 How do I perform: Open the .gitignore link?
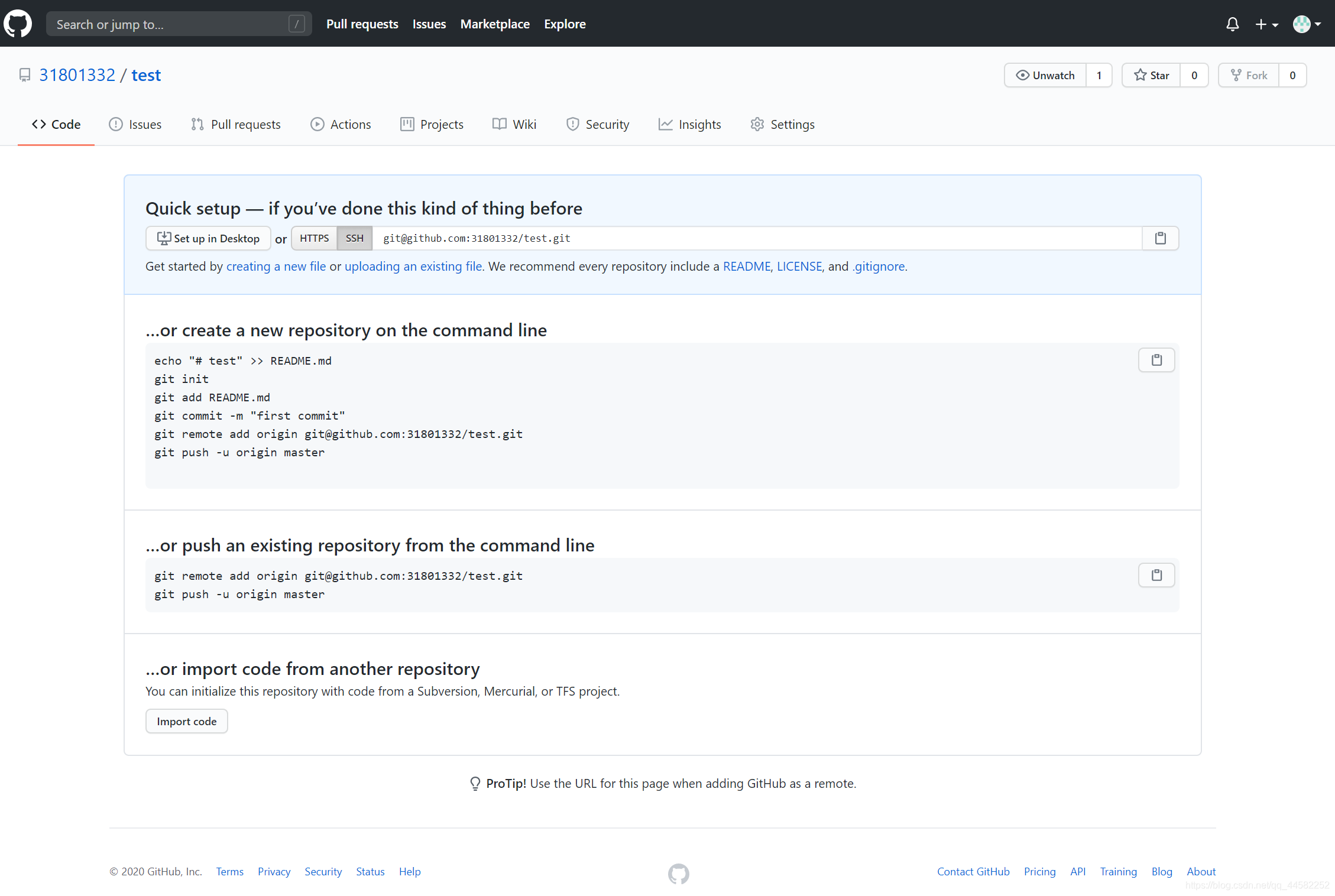point(879,267)
